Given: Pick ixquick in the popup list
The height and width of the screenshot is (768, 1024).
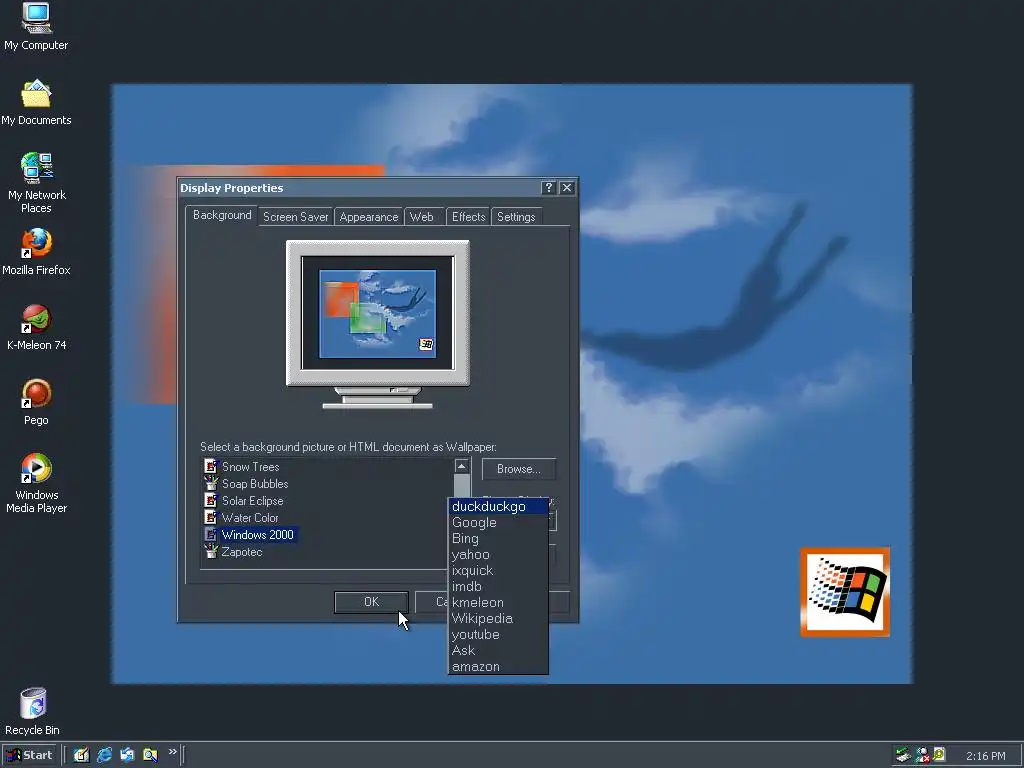Looking at the screenshot, I should (498, 570).
